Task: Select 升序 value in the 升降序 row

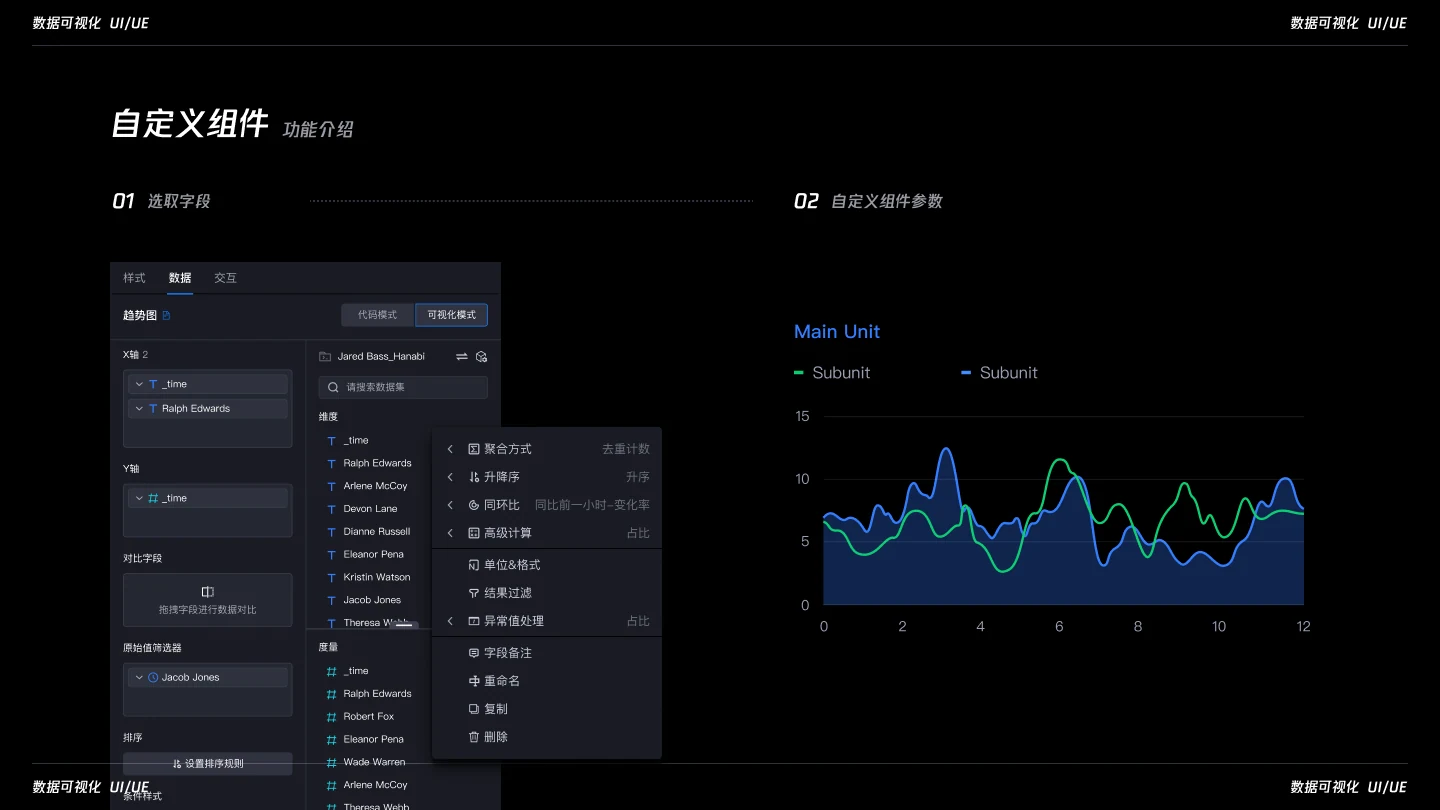Action: [x=638, y=477]
